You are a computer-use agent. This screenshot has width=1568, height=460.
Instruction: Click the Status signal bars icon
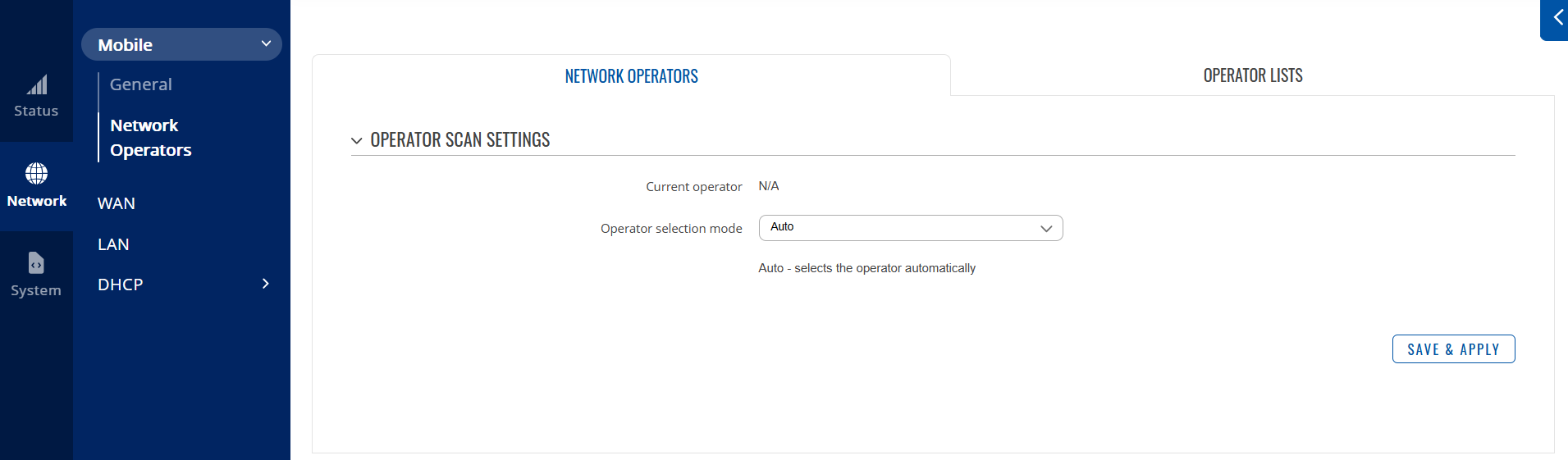pyautogui.click(x=37, y=85)
